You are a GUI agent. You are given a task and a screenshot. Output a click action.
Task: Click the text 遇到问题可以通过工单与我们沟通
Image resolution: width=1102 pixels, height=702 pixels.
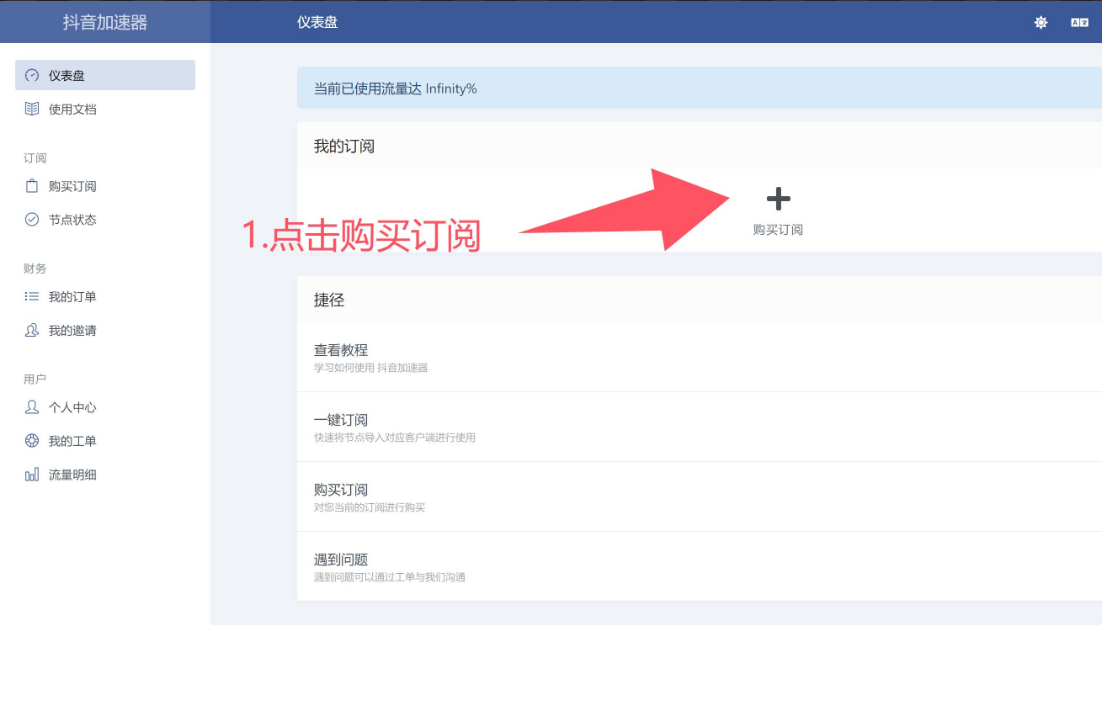[389, 577]
